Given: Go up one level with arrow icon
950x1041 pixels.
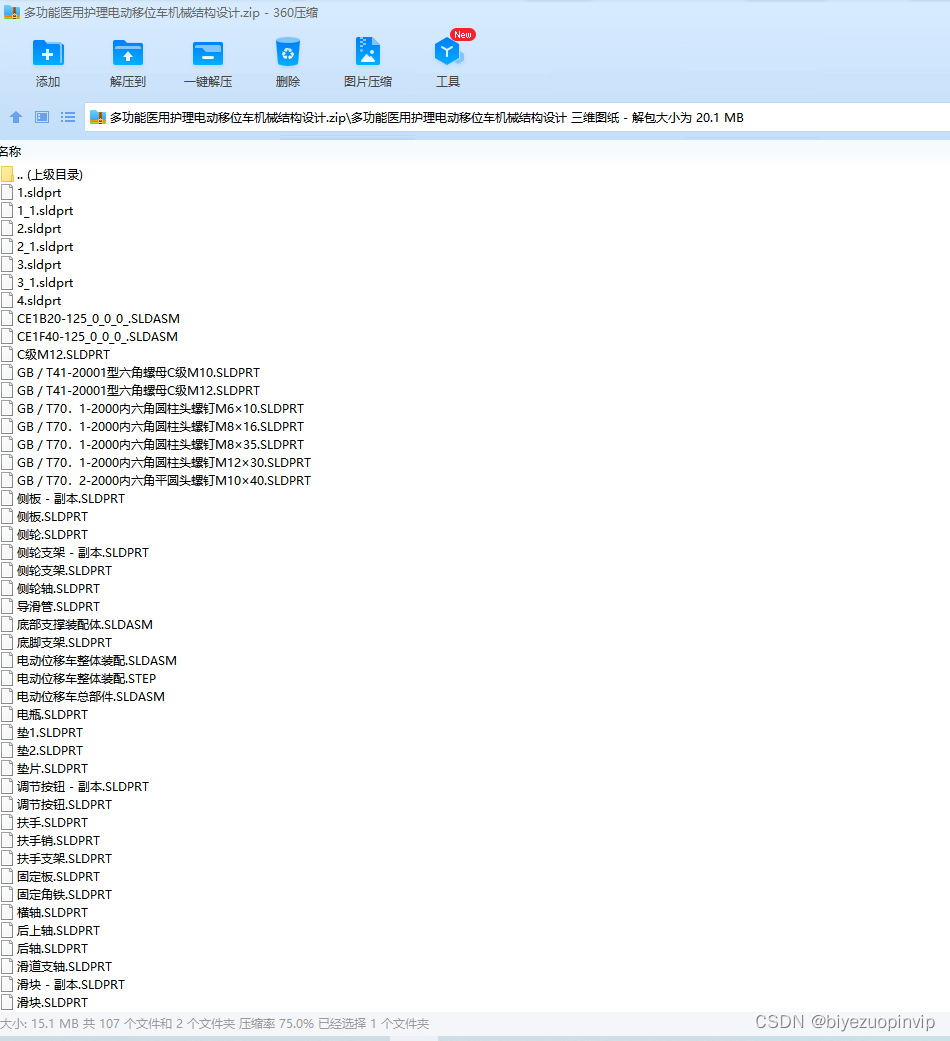Looking at the screenshot, I should (16, 118).
